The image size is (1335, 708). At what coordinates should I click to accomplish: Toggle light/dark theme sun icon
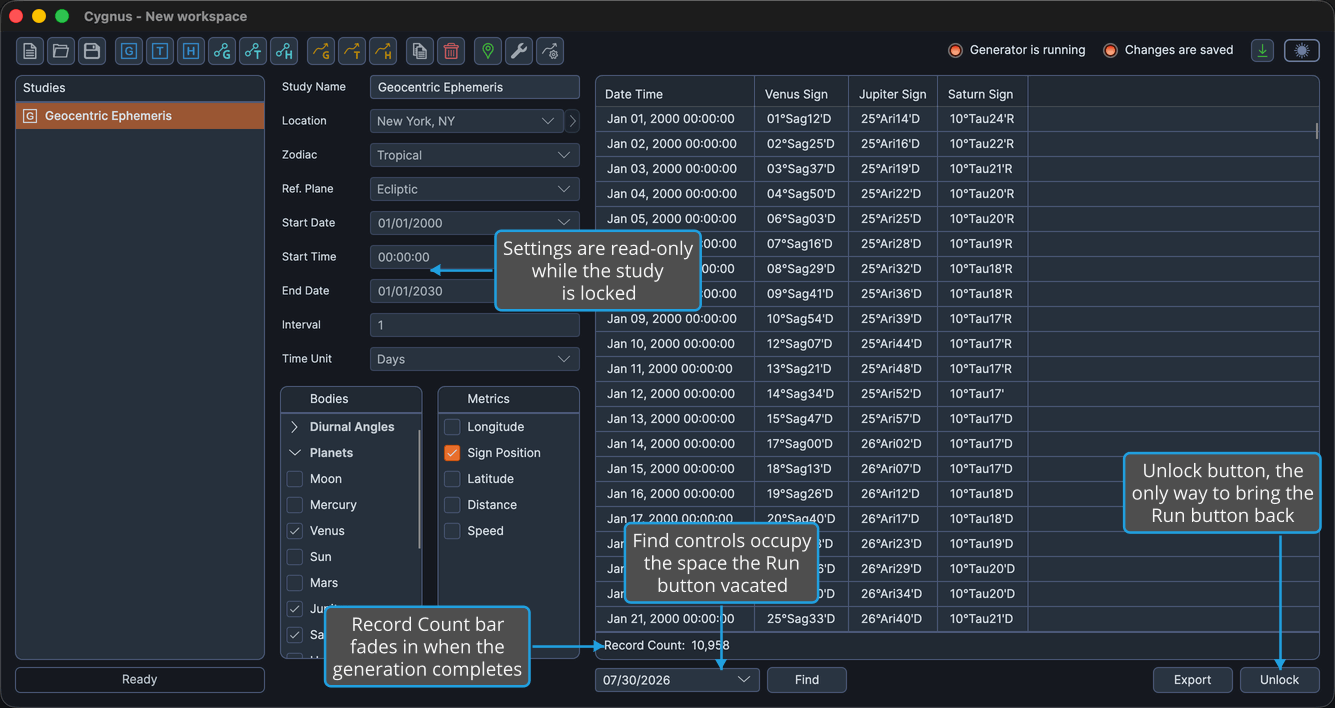click(1302, 51)
